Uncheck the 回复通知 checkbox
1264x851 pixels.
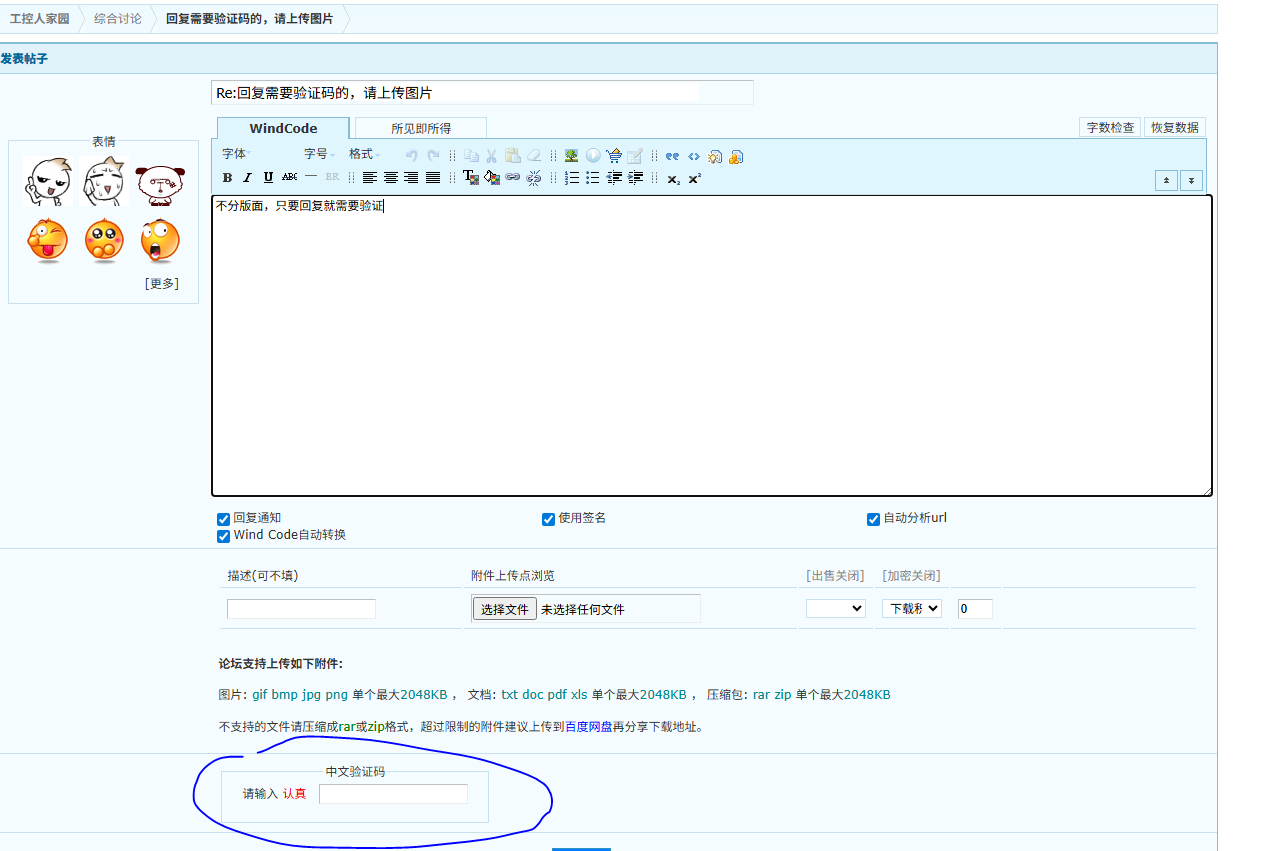tap(224, 519)
